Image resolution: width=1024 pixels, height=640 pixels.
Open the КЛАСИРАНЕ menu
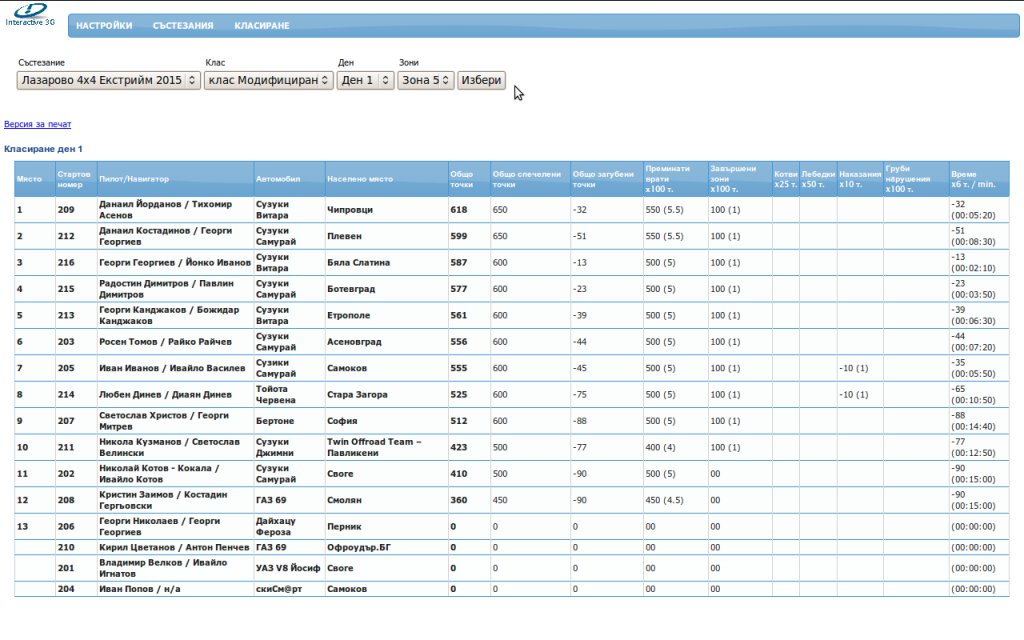coord(262,26)
